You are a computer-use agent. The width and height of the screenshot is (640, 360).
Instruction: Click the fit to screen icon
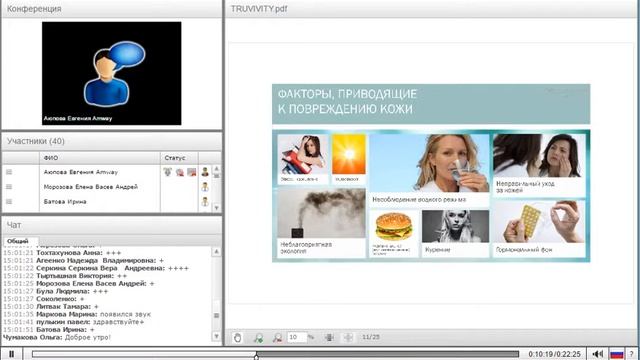coord(348,337)
